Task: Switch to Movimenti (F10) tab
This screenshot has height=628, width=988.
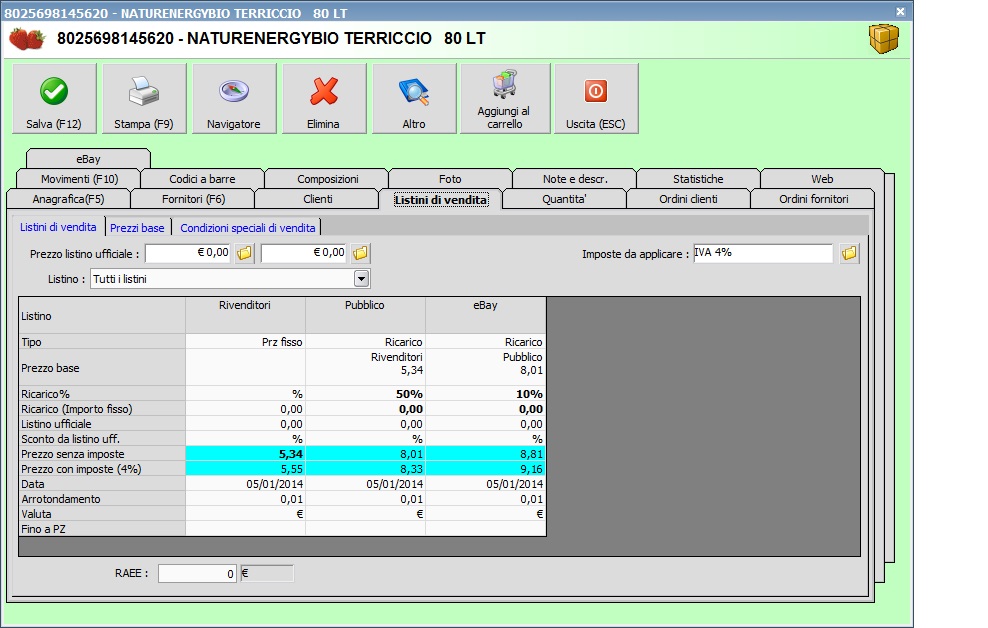Action: click(79, 179)
